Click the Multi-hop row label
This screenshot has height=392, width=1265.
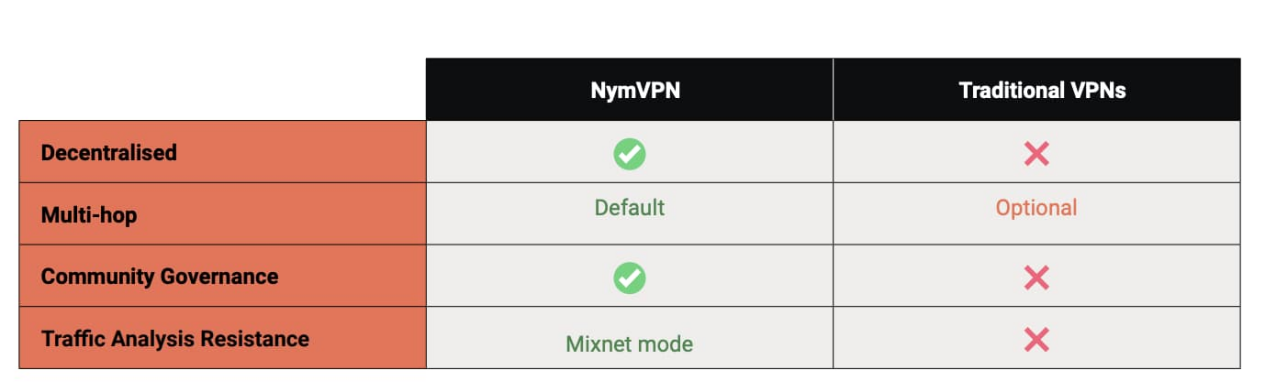point(89,215)
